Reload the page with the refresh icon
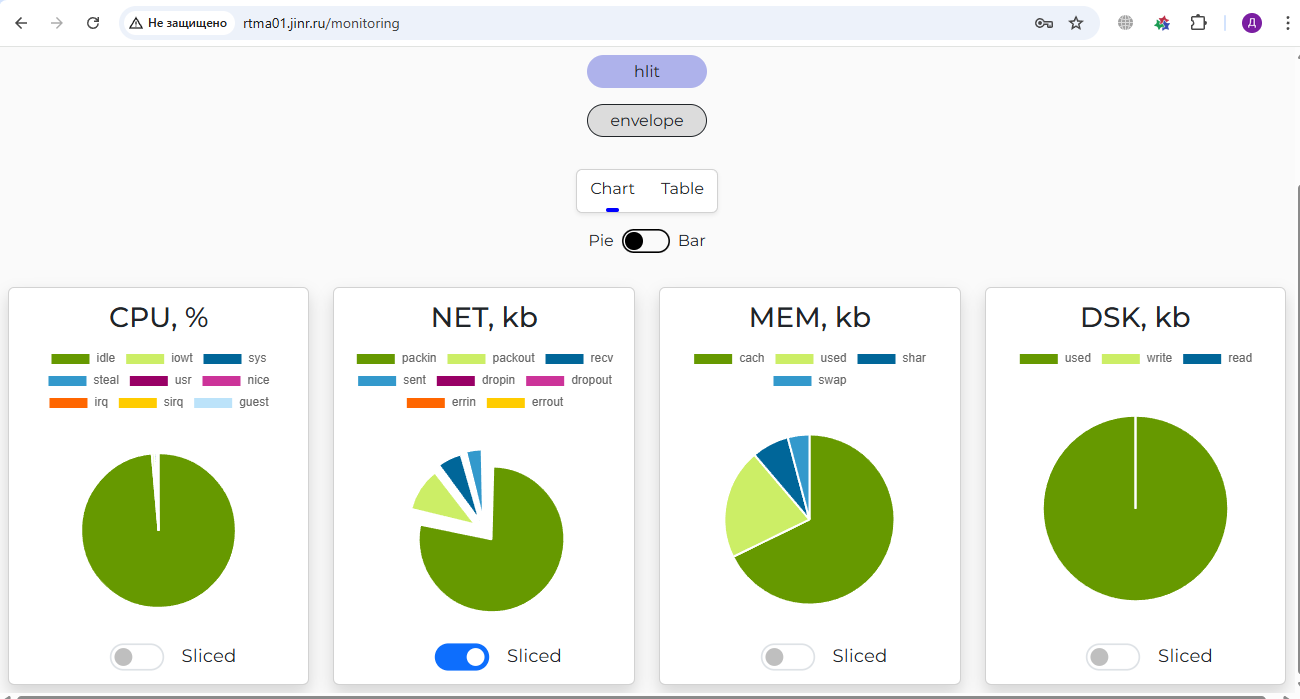 point(93,23)
